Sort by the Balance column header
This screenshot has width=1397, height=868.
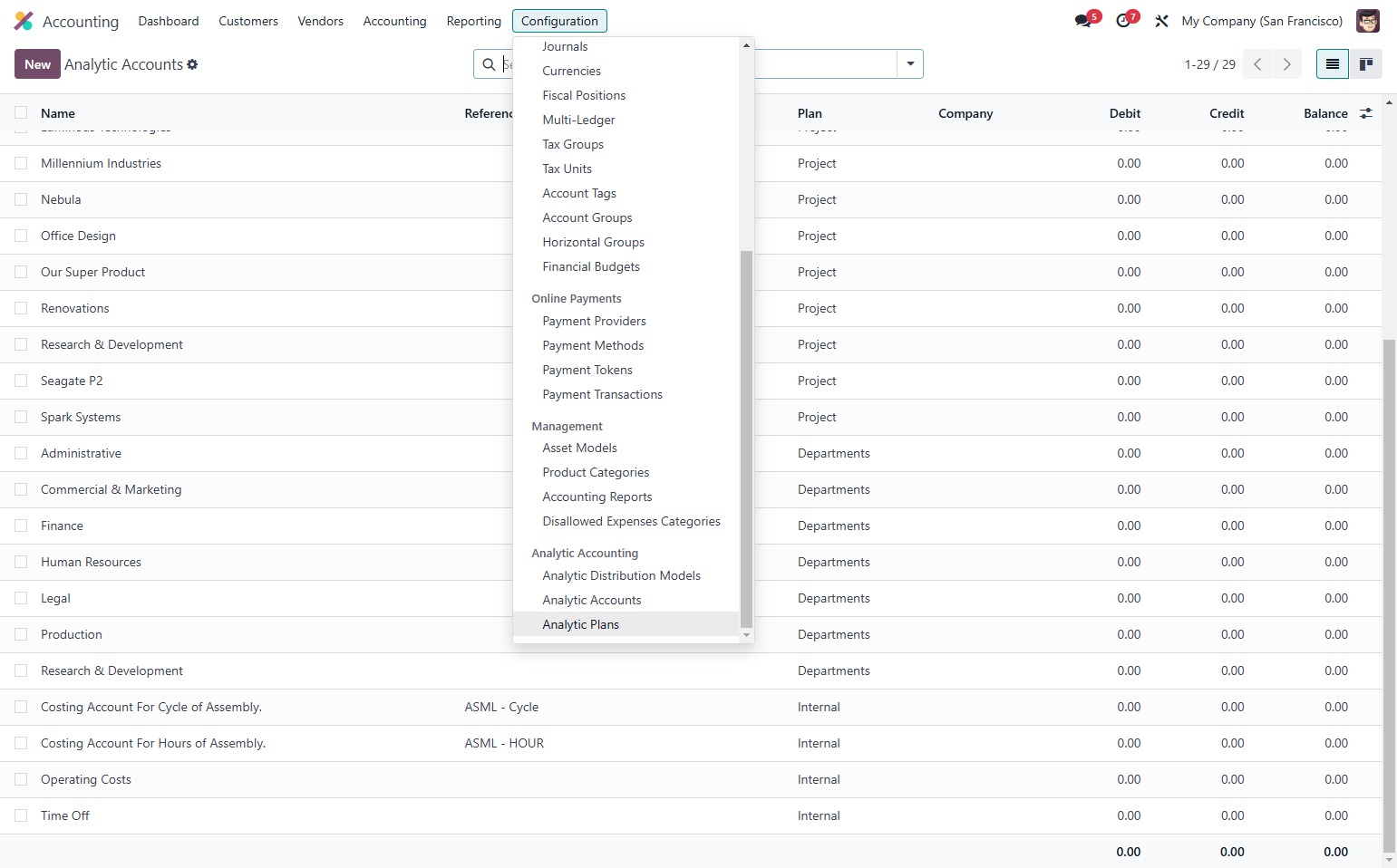[x=1325, y=113]
